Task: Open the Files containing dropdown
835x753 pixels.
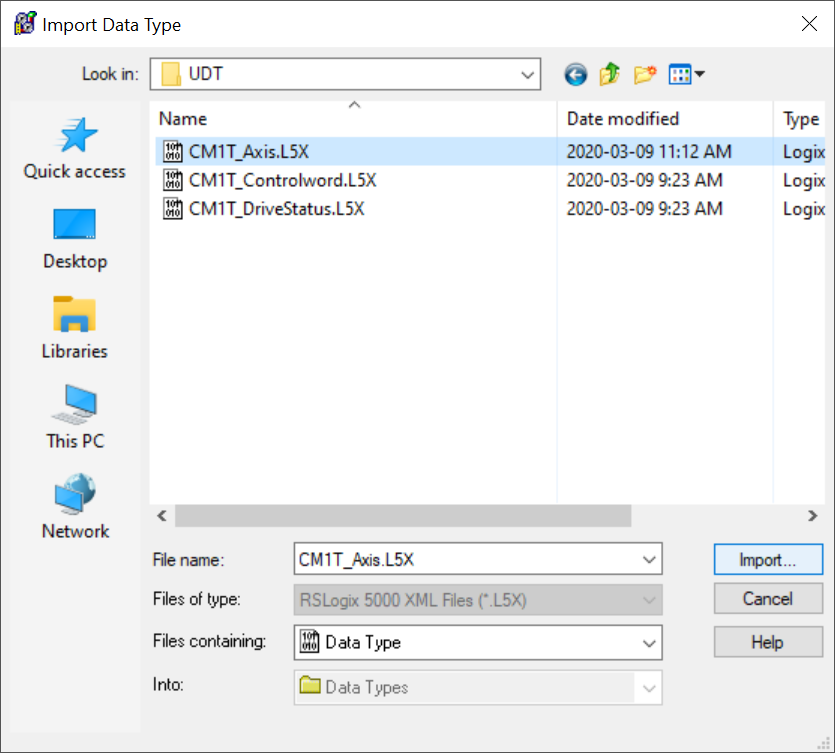Action: (649, 643)
